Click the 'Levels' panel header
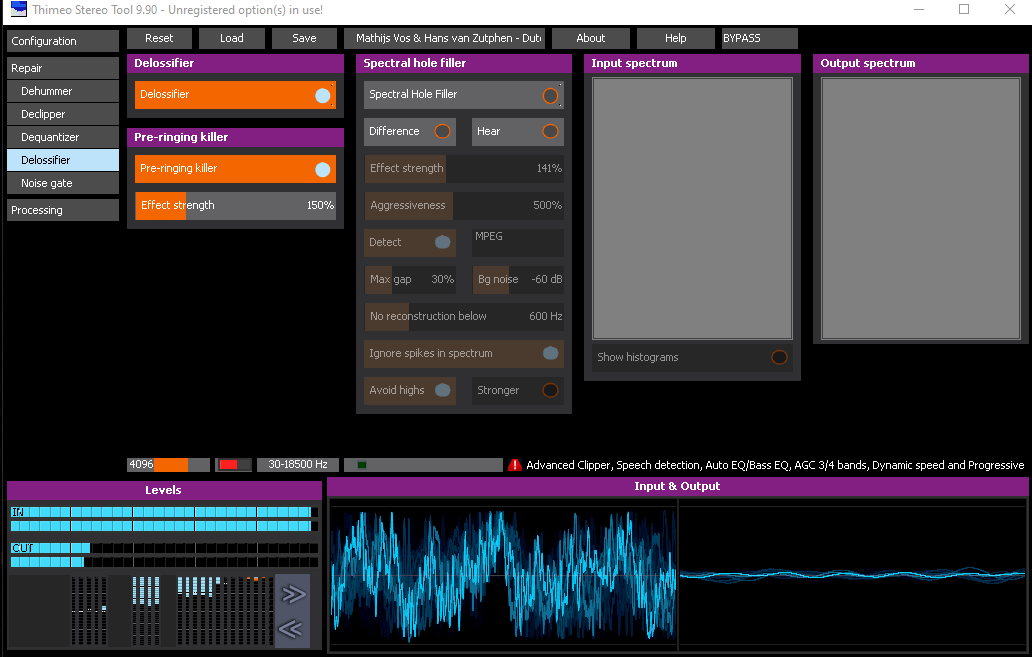This screenshot has width=1032, height=657. [x=164, y=490]
